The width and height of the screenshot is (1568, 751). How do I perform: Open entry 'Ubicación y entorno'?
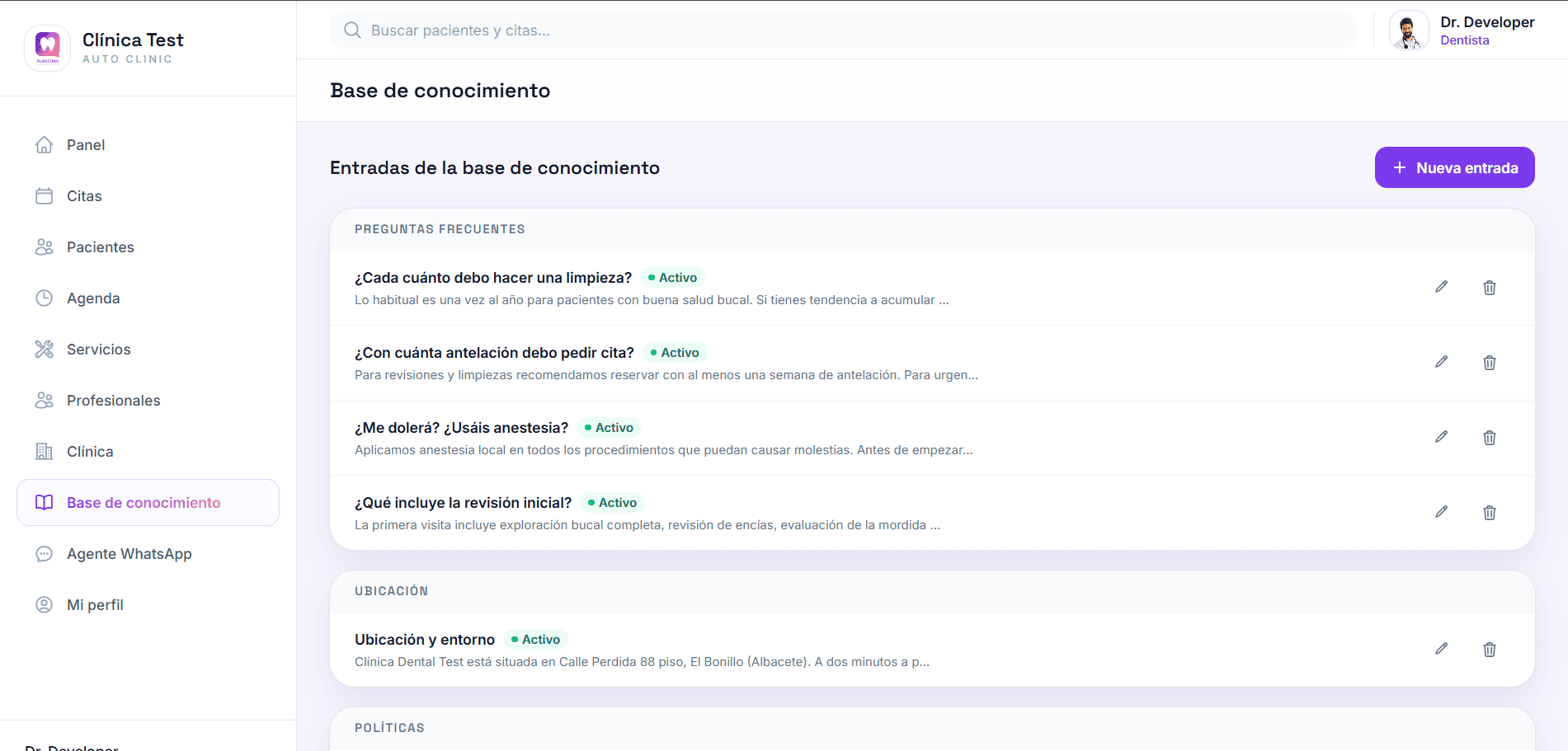click(425, 640)
